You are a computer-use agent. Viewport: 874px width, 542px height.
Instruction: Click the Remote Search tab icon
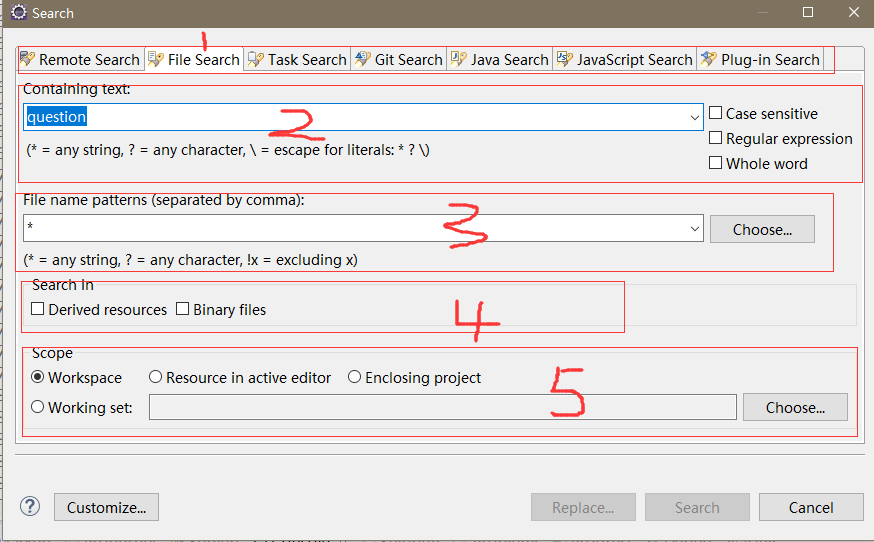coord(27,59)
